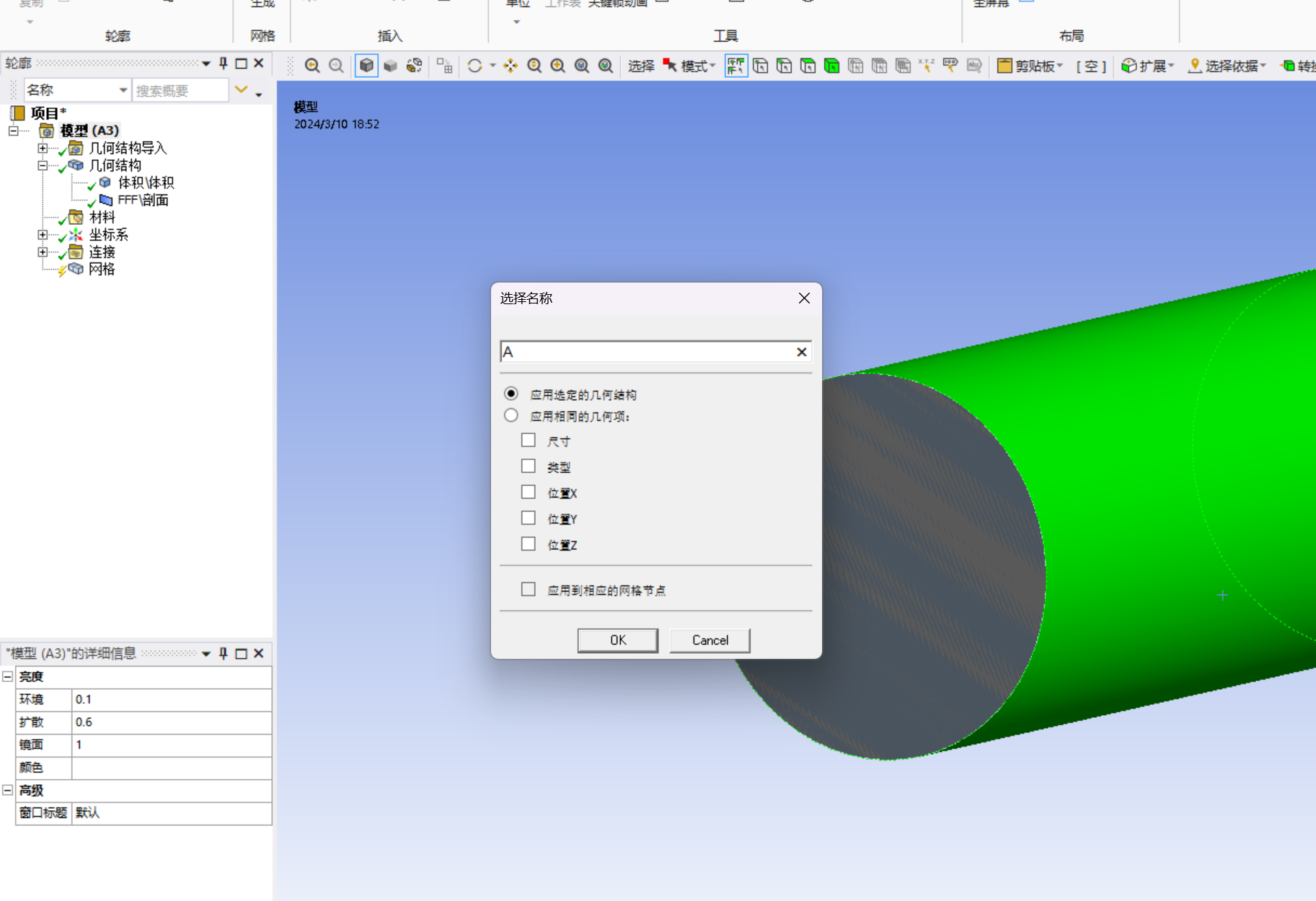Open the 剪贴板 clipboard dropdown
Viewport: 1316px width, 901px height.
coord(1029,66)
